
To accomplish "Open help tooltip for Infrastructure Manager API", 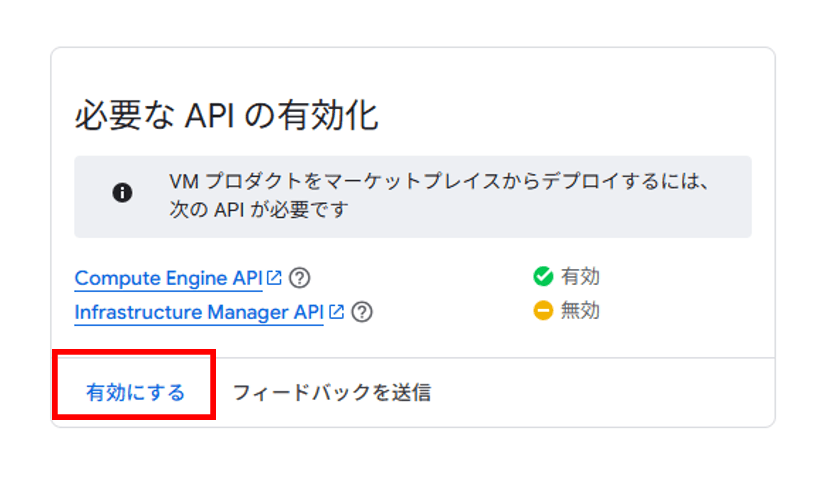I will coord(362,313).
